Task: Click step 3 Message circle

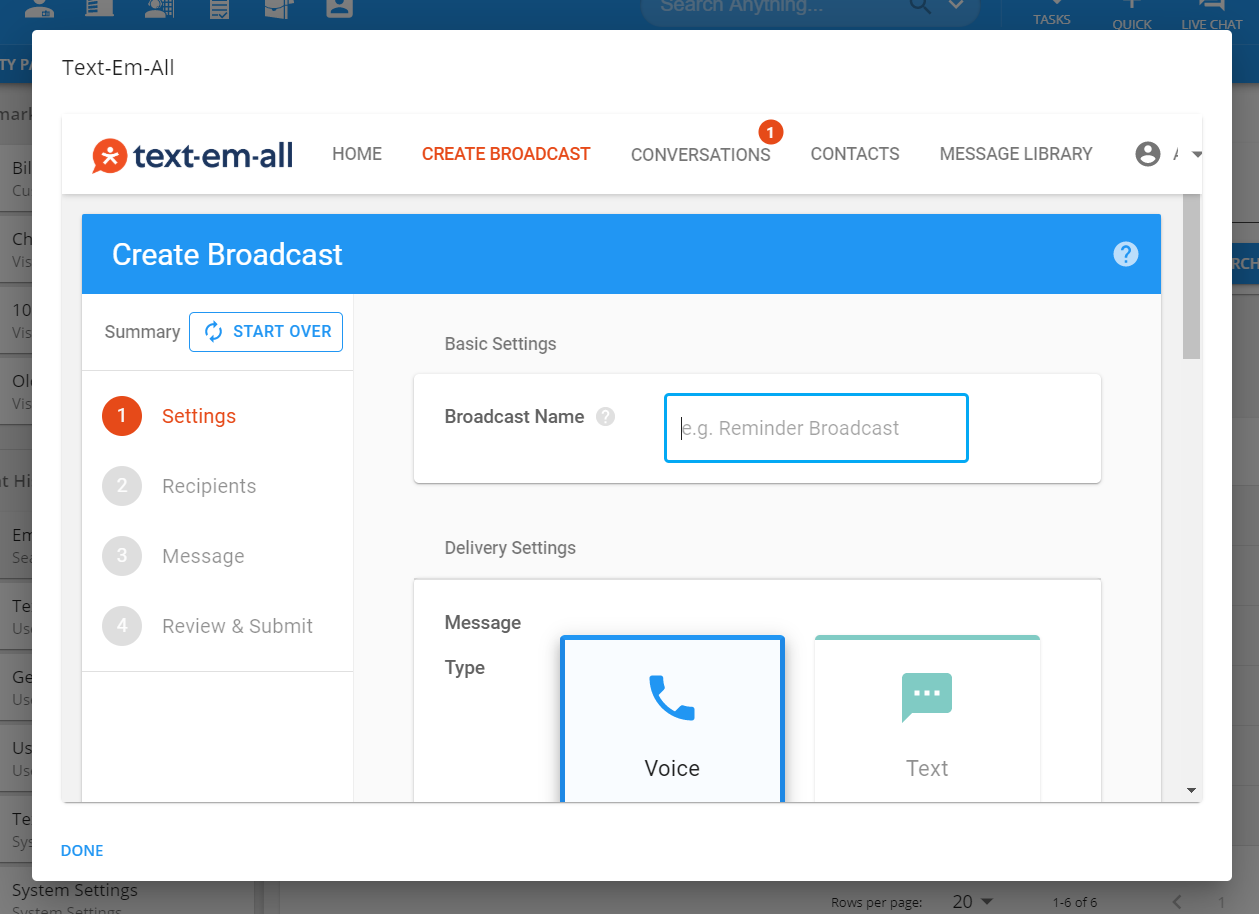Action: coord(122,556)
